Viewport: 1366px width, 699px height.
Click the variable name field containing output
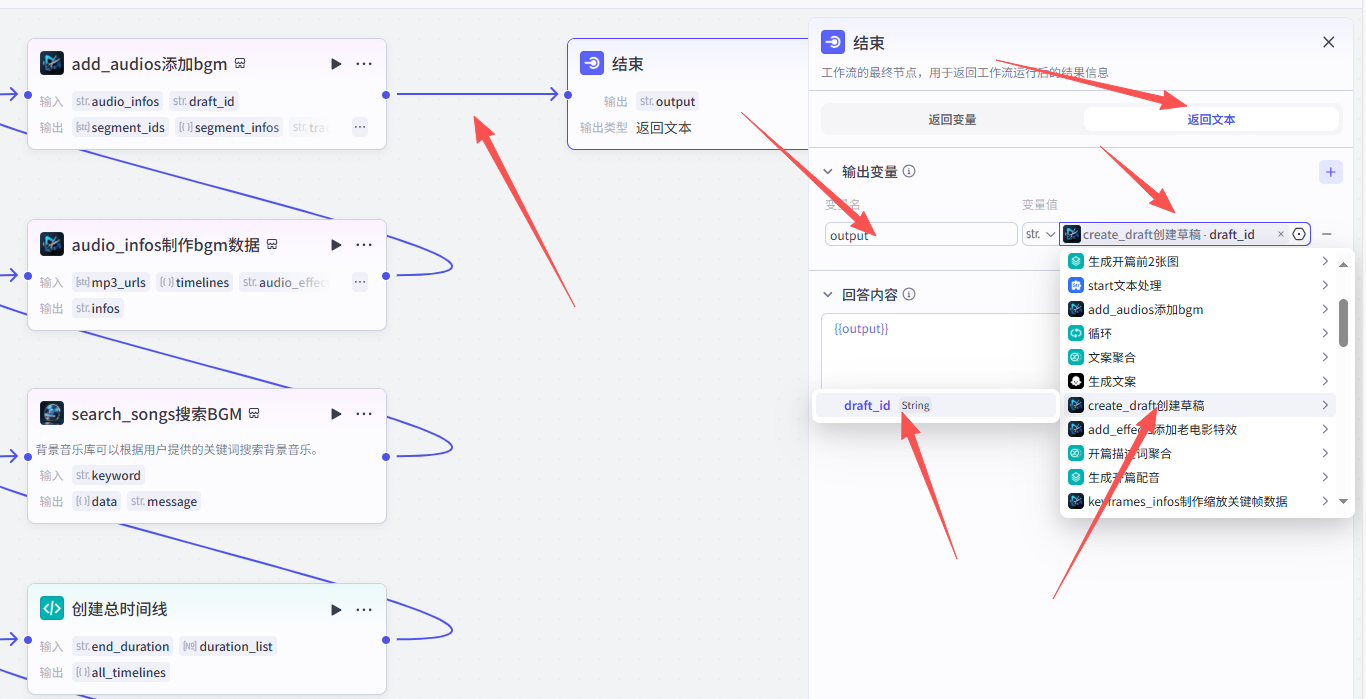tap(920, 235)
